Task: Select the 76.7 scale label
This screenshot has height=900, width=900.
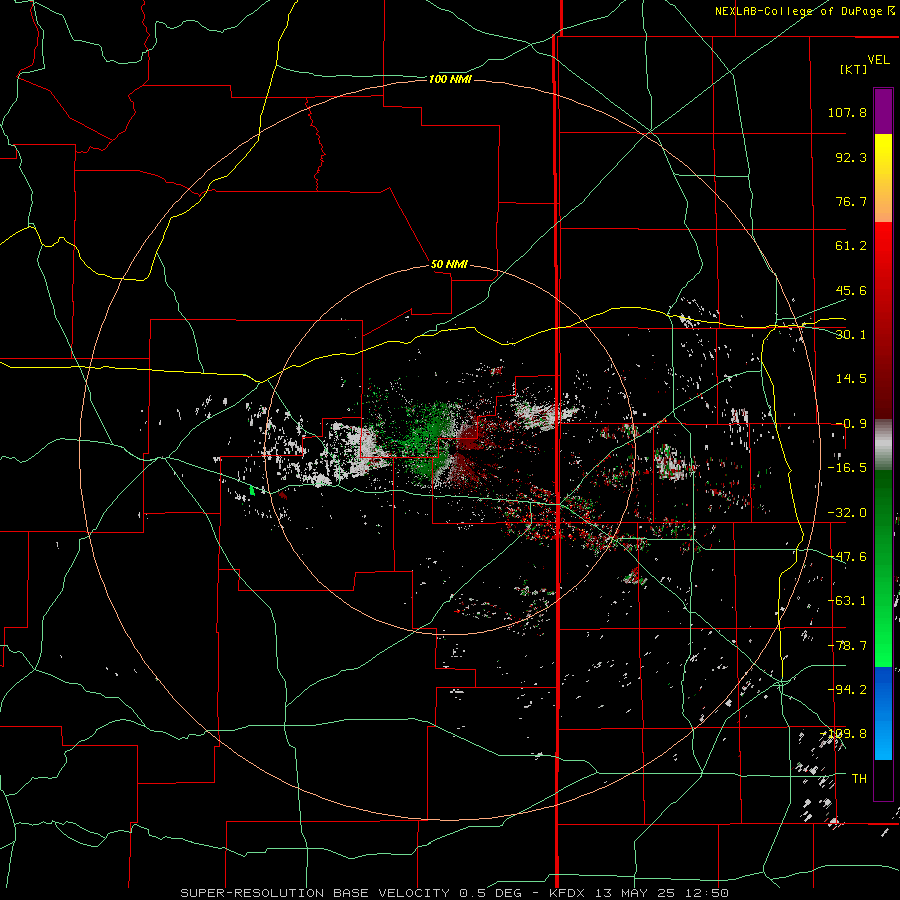Action: click(851, 201)
